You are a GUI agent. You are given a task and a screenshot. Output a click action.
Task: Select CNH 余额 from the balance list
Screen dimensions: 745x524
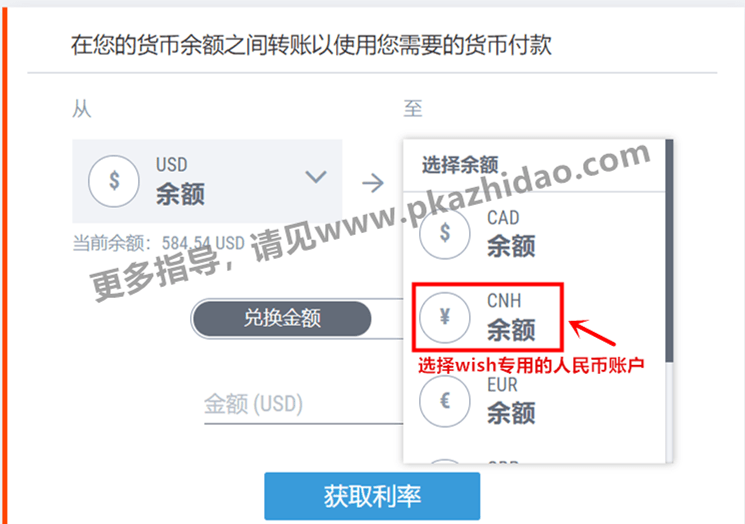tap(534, 317)
